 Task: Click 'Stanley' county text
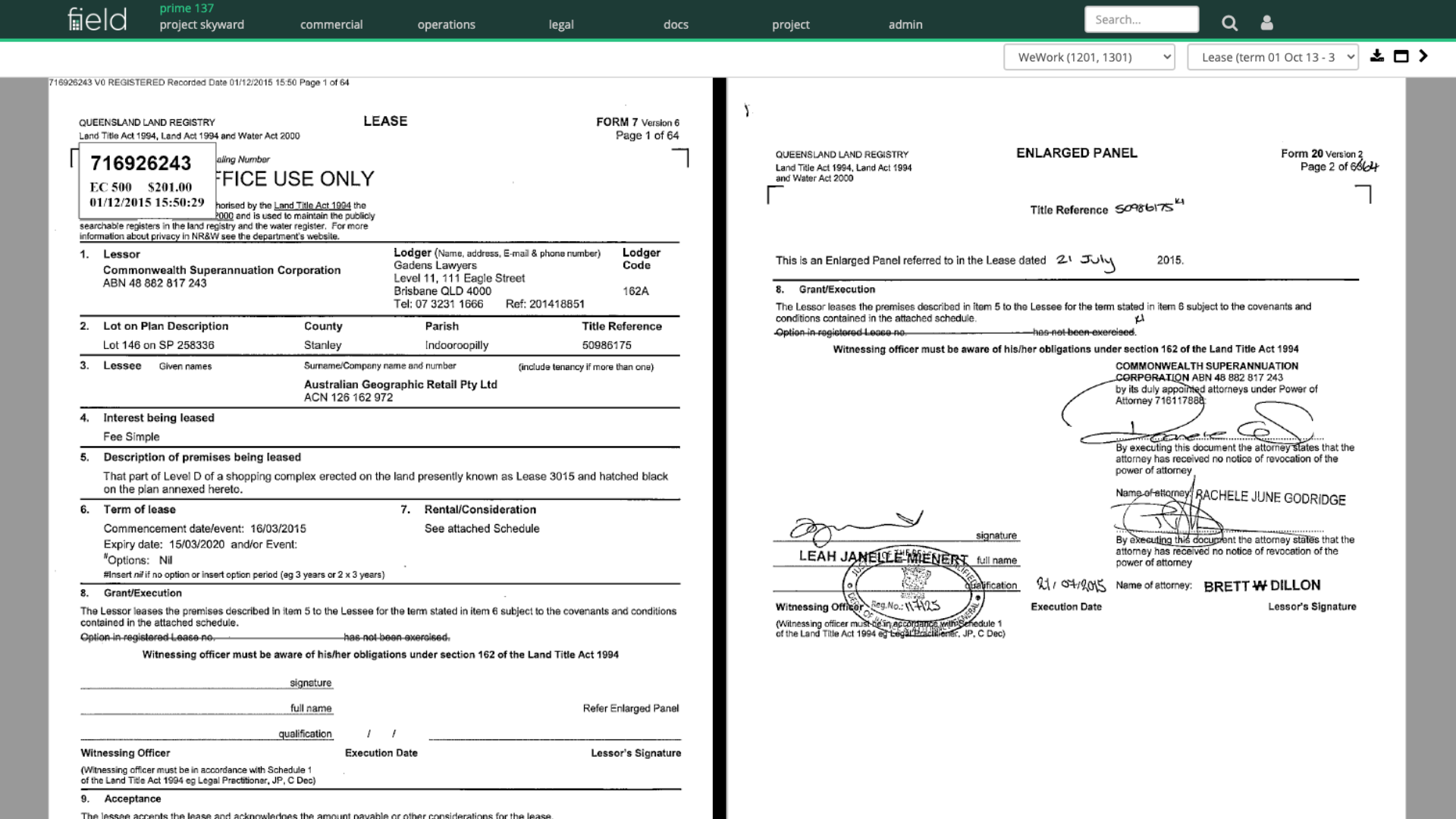[322, 345]
